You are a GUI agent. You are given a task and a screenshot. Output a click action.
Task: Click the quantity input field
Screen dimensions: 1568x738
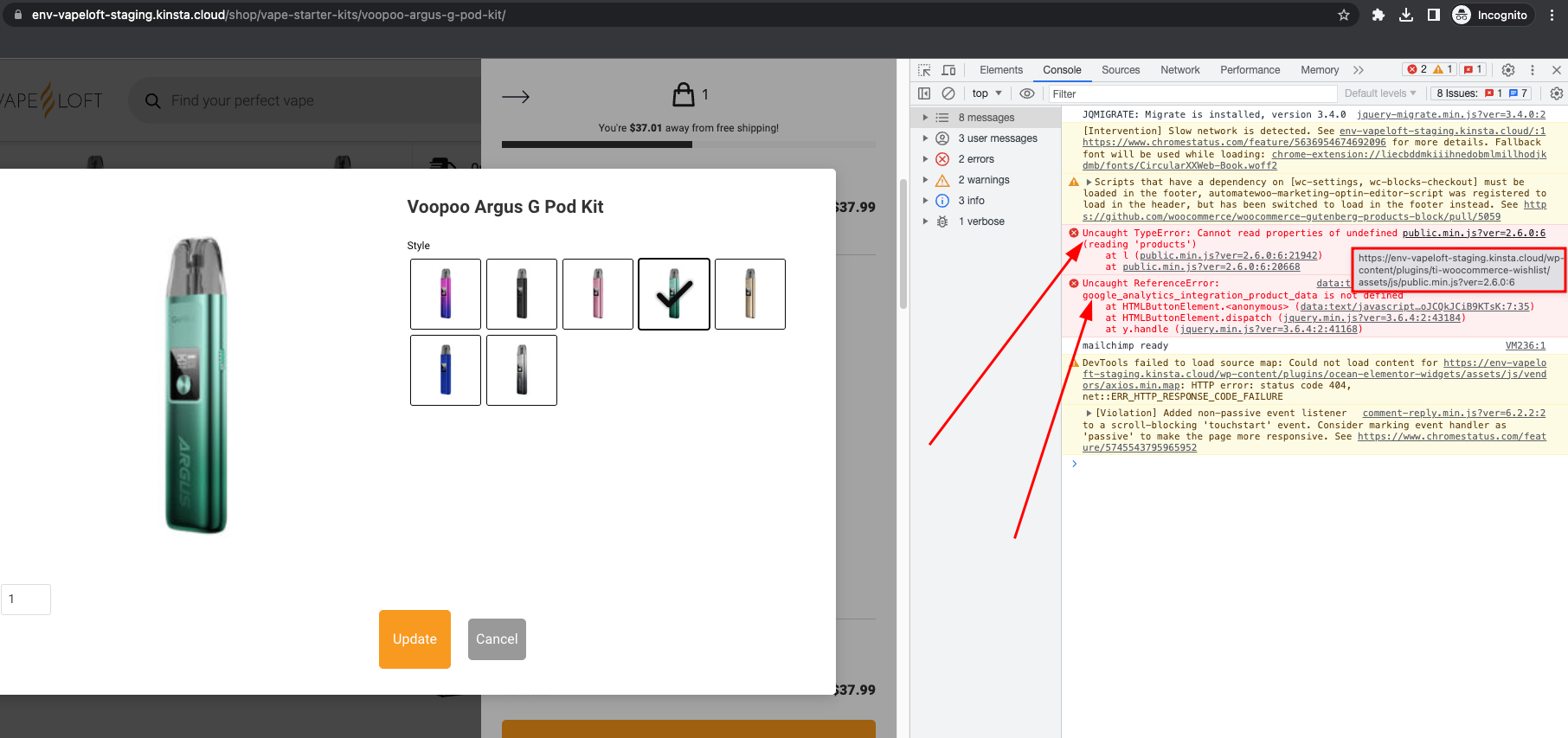[26, 600]
